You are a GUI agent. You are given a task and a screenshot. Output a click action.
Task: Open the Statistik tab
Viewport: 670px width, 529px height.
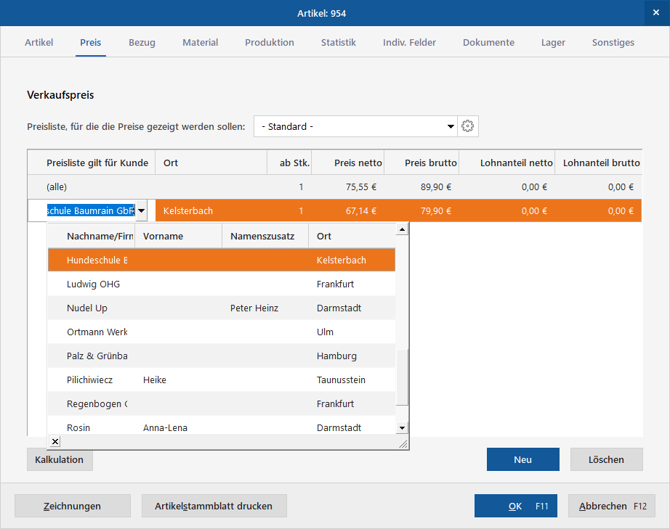point(338,42)
